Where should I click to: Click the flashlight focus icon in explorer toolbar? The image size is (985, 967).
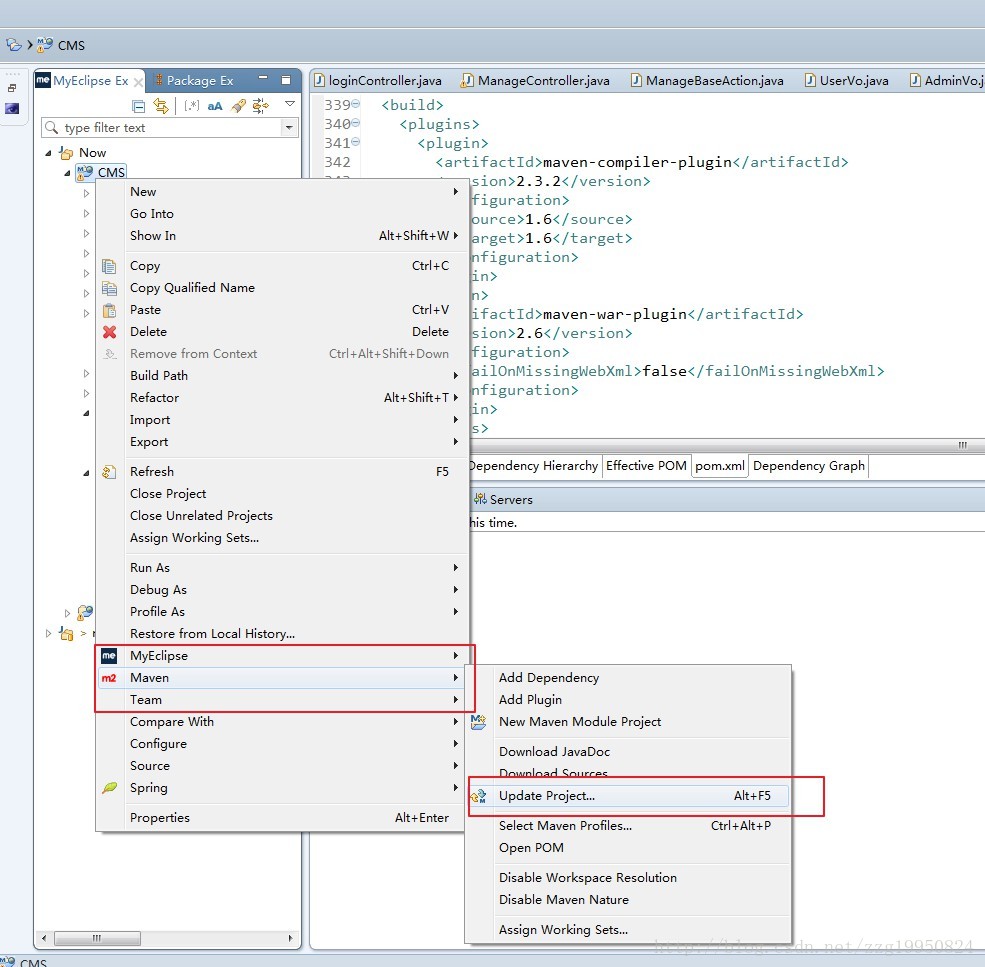point(239,106)
